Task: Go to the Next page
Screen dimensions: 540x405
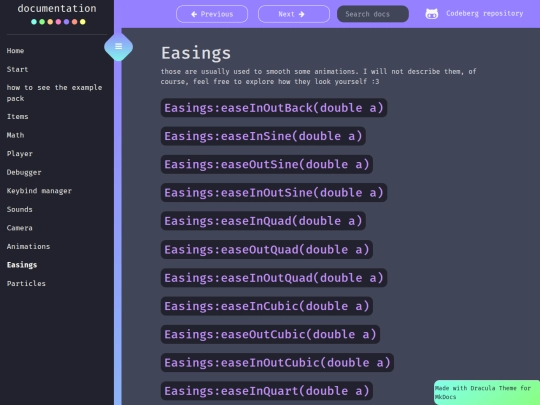Action: coord(293,14)
